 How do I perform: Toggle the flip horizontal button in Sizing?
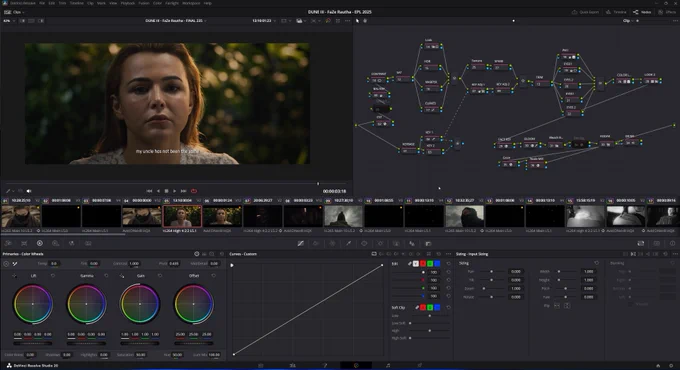click(x=557, y=305)
